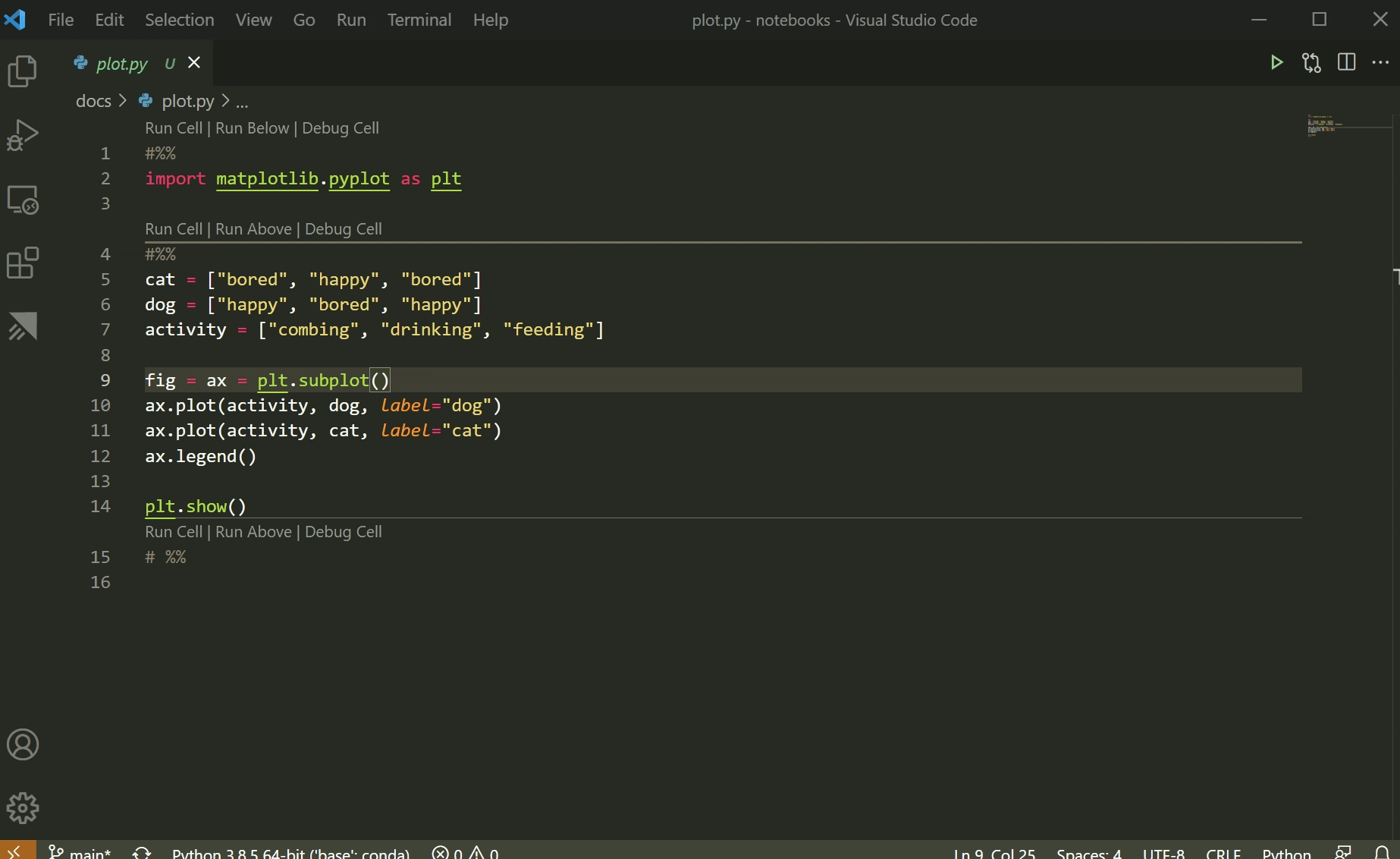Open the plot.py breadcrumb dropdown

click(x=187, y=101)
